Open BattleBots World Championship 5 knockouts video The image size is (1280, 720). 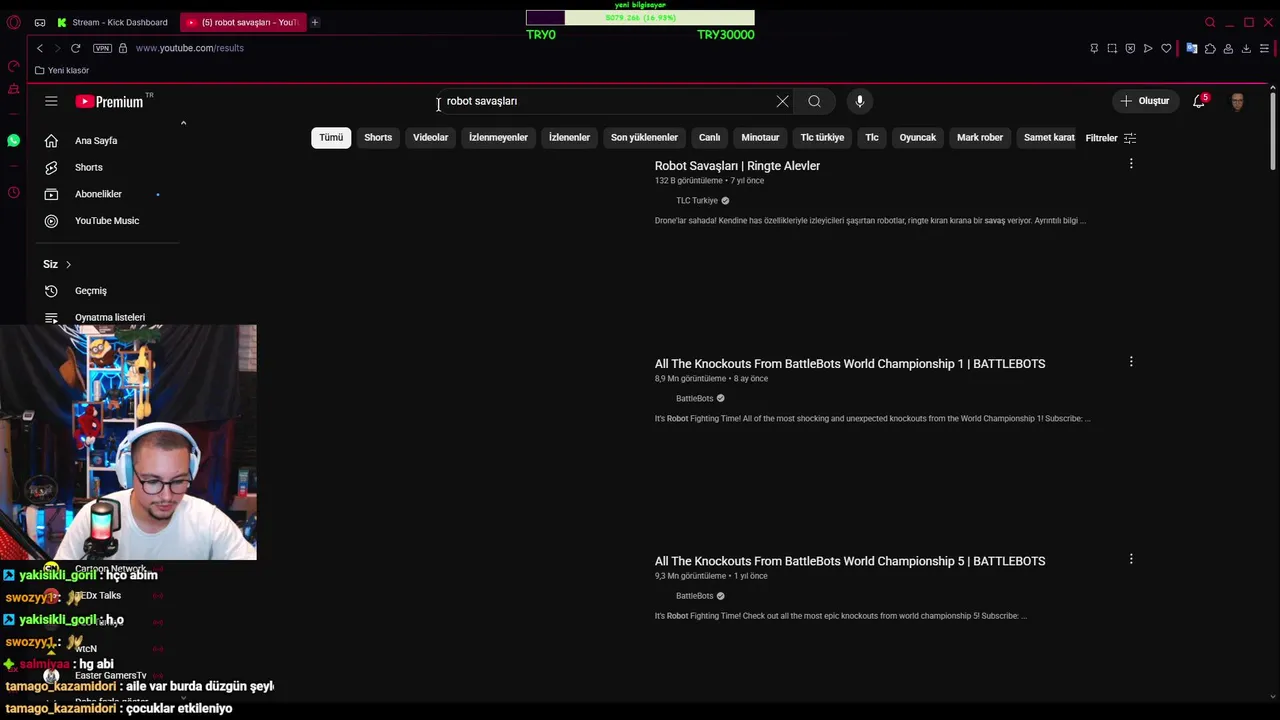tap(850, 561)
